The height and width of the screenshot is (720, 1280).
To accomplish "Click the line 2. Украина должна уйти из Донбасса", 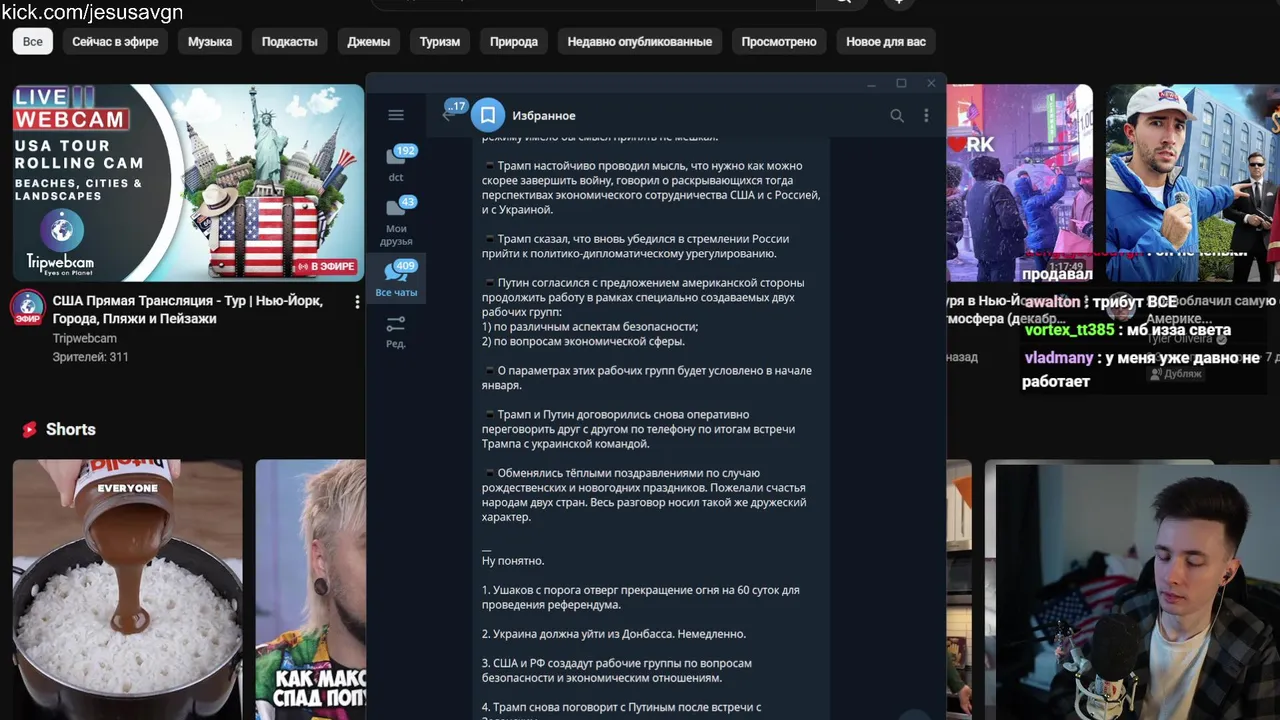I will click(614, 634).
